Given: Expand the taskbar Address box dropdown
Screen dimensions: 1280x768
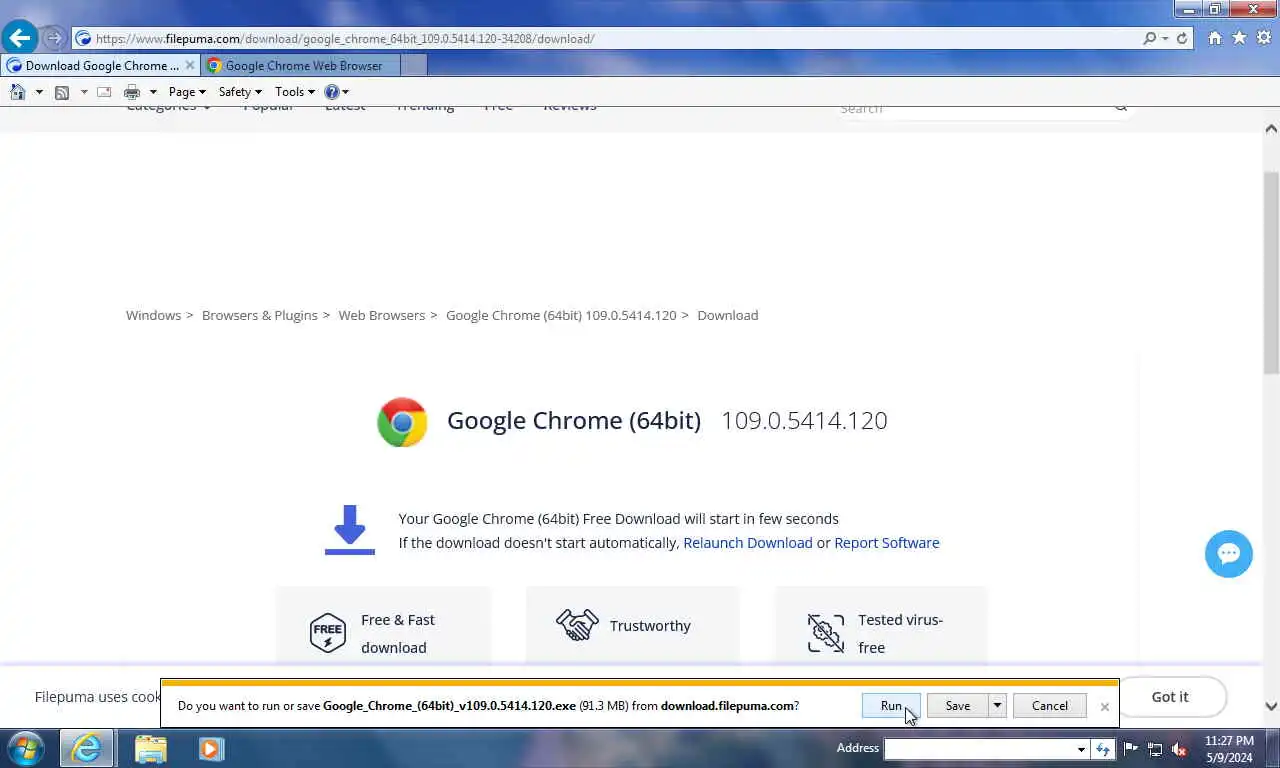Looking at the screenshot, I should point(1081,749).
